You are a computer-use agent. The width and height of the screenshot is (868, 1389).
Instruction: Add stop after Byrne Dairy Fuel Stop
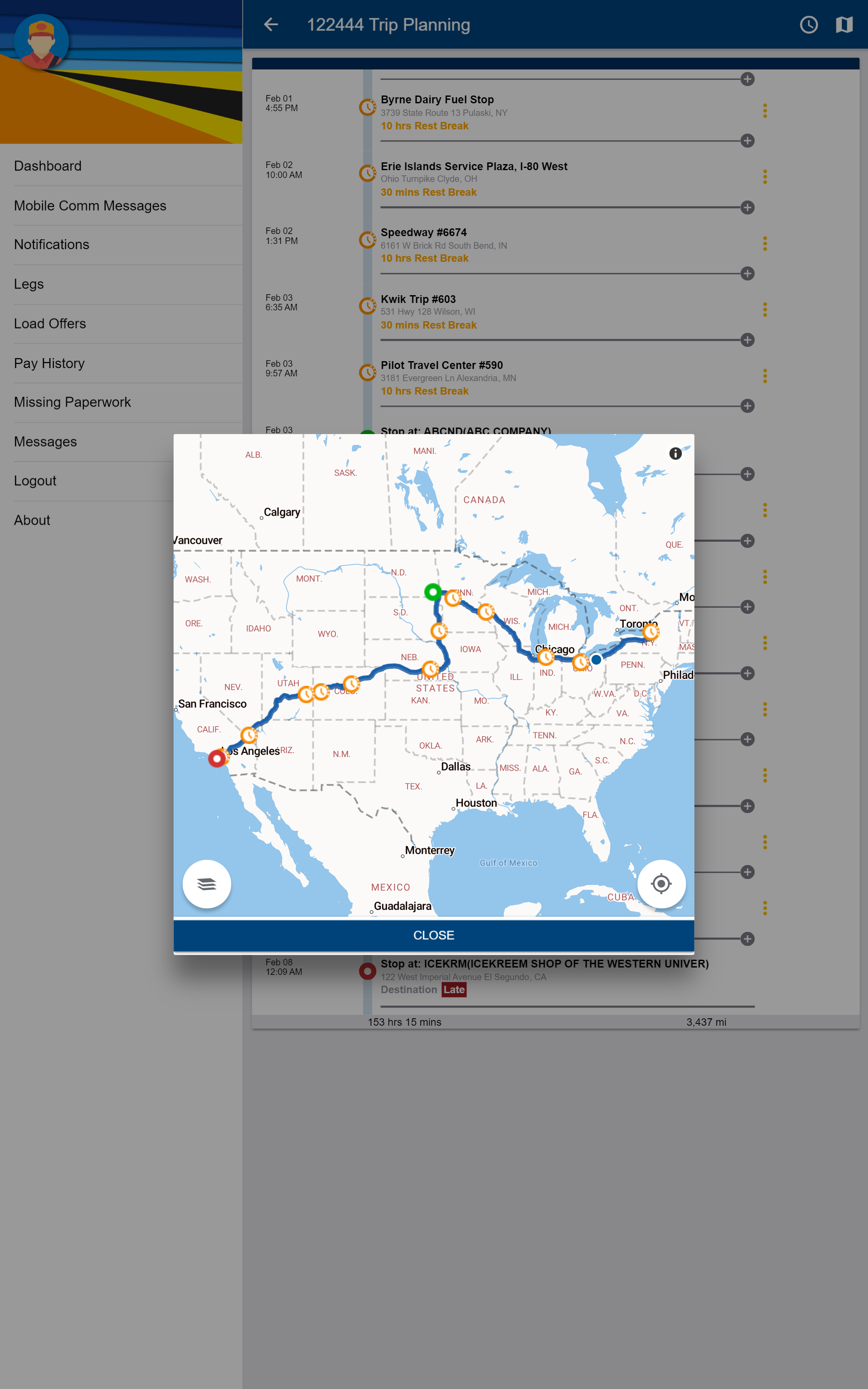(x=747, y=141)
